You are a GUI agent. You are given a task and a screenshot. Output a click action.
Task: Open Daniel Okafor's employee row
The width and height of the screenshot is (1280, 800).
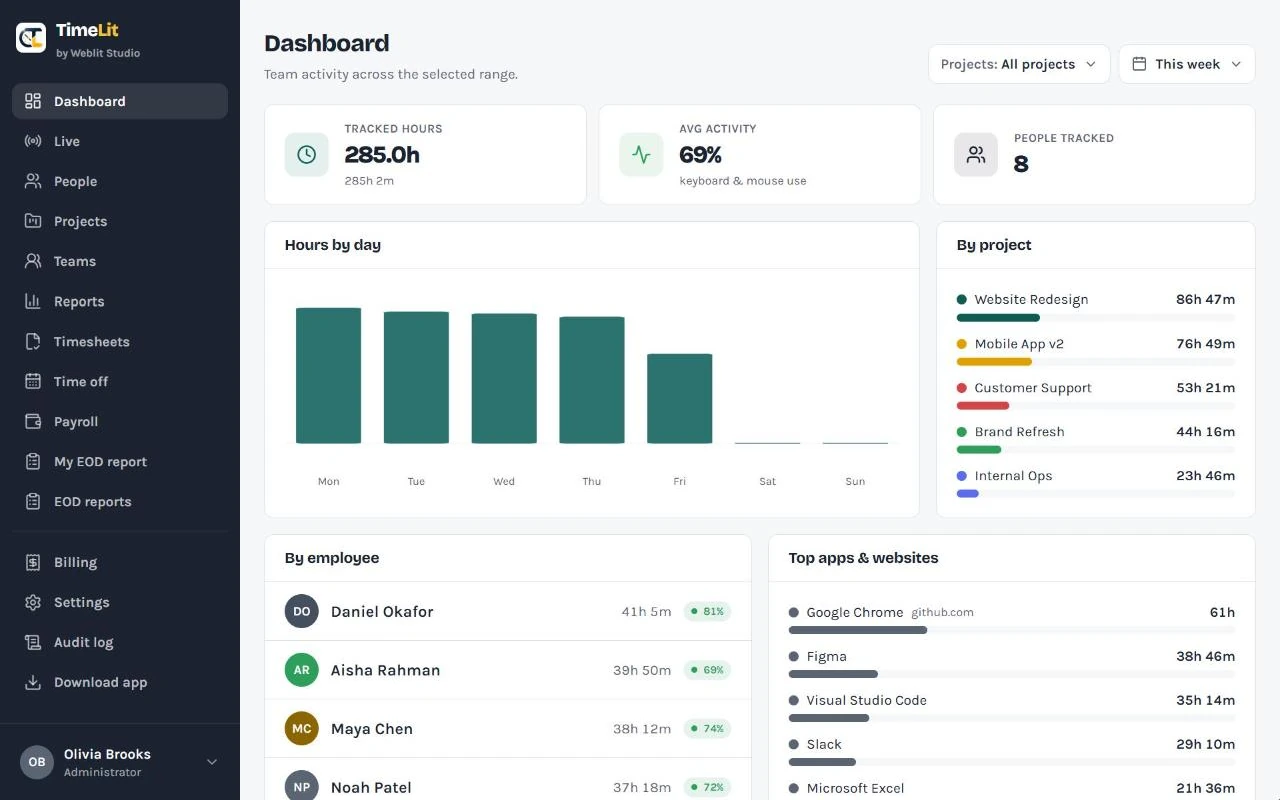[508, 611]
